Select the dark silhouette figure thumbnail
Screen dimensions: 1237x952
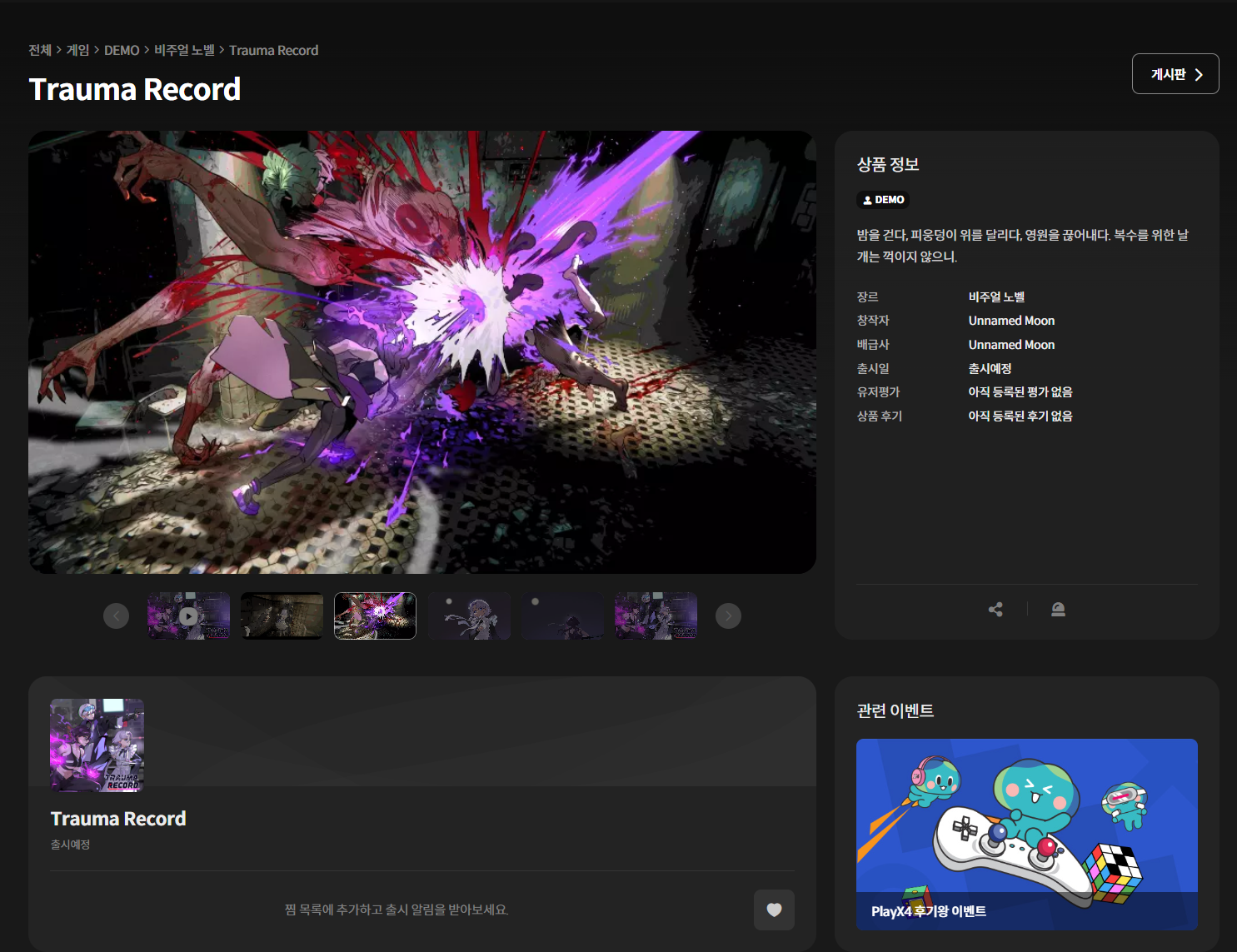pos(562,616)
